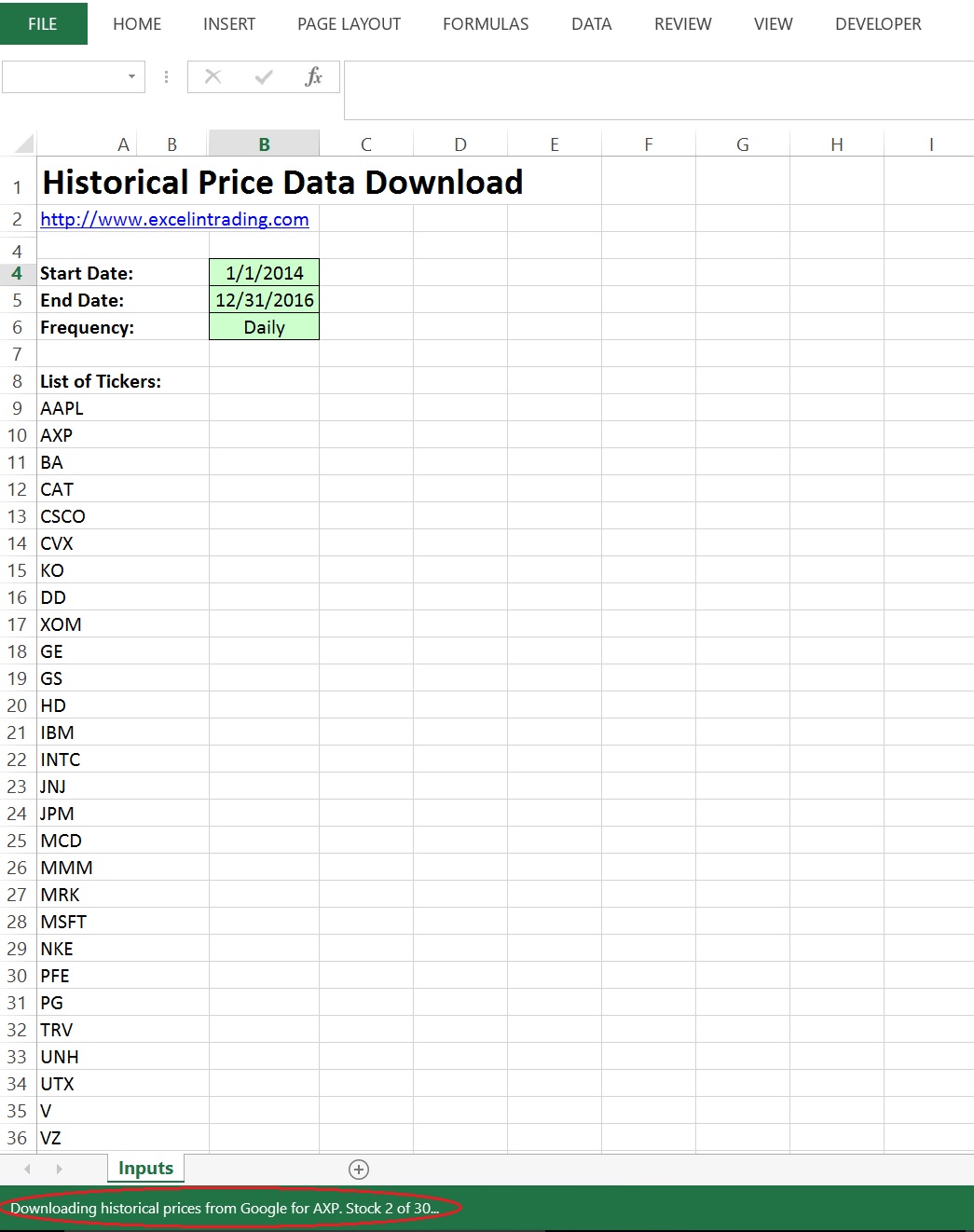Click the "Historical Price Data Download" title
Image resolution: width=974 pixels, height=1232 pixels.
[x=283, y=182]
